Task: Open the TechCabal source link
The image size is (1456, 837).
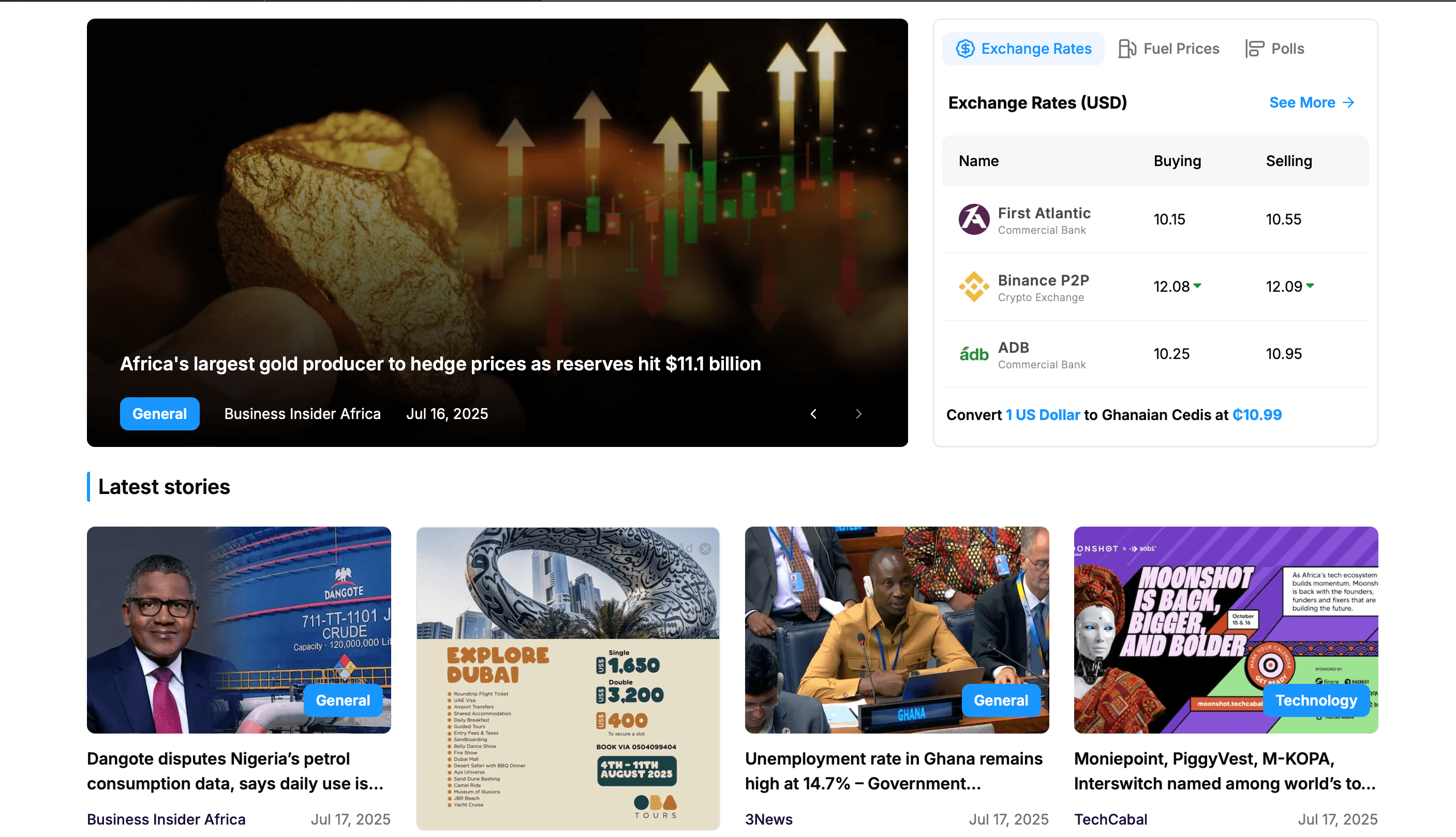Action: pyautogui.click(x=1110, y=818)
